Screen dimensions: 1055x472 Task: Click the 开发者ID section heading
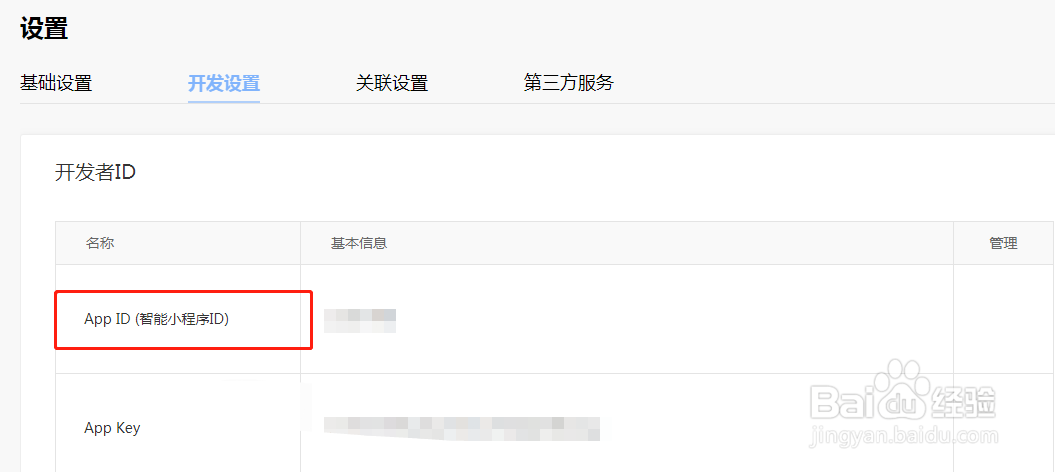[x=96, y=173]
